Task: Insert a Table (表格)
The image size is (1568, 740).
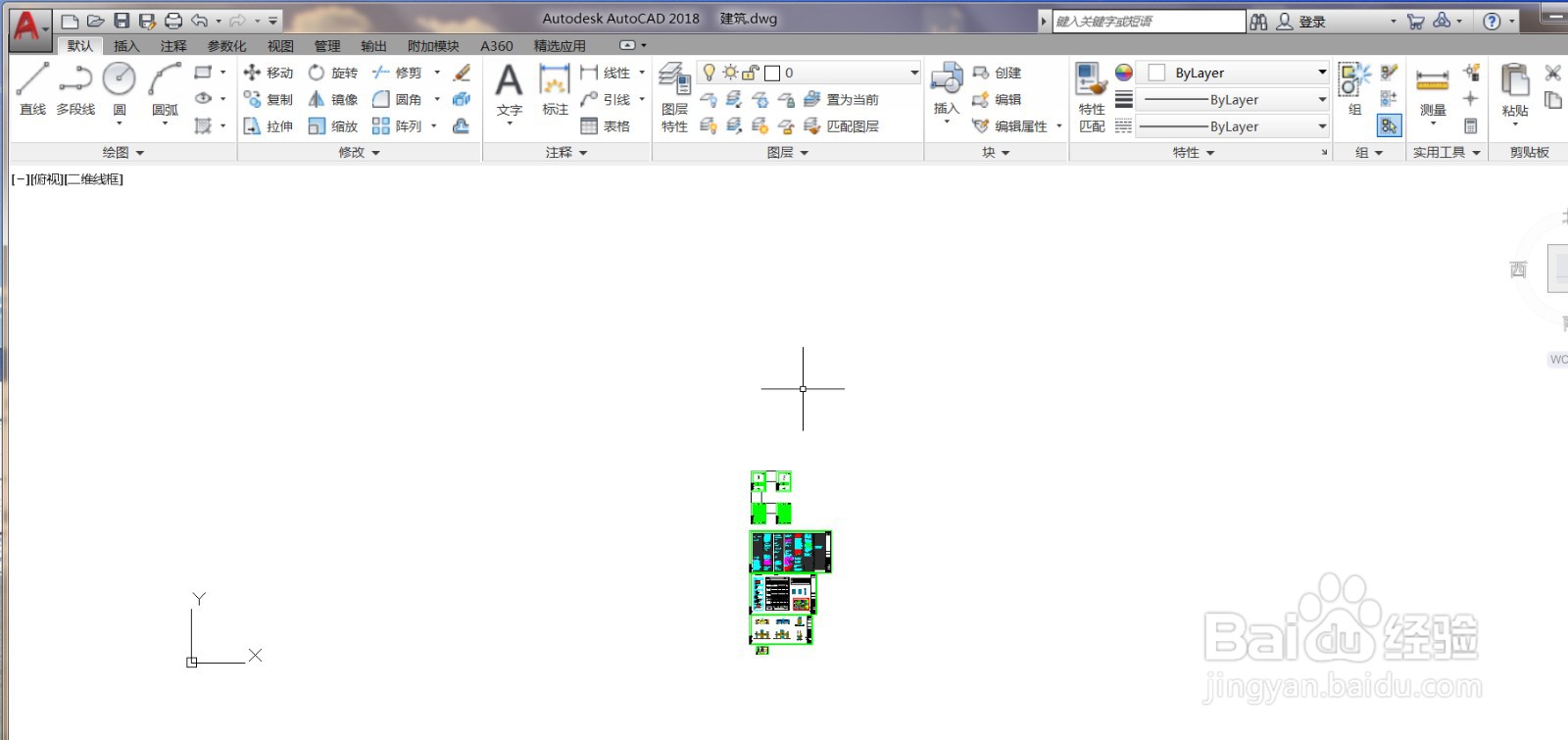Action: pyautogui.click(x=605, y=125)
